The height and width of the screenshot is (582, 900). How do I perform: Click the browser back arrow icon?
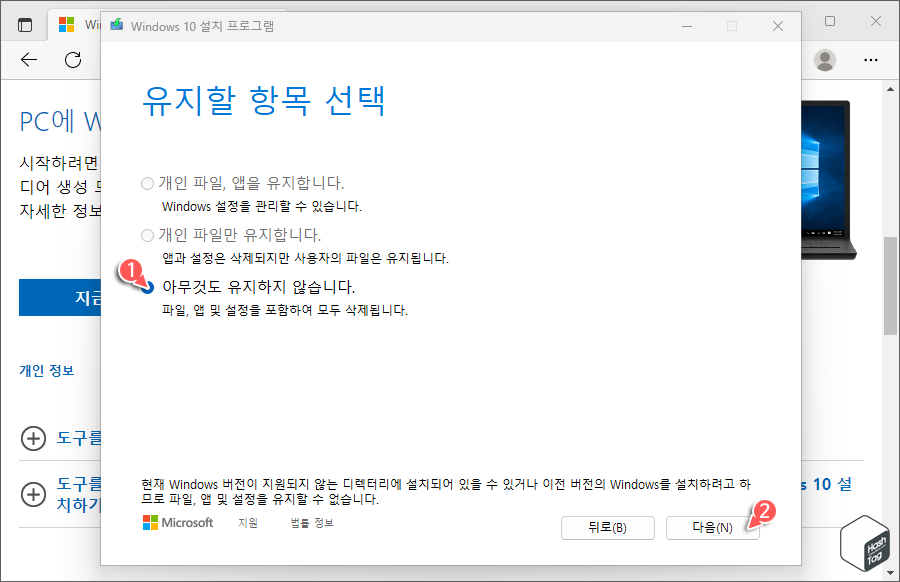point(28,60)
